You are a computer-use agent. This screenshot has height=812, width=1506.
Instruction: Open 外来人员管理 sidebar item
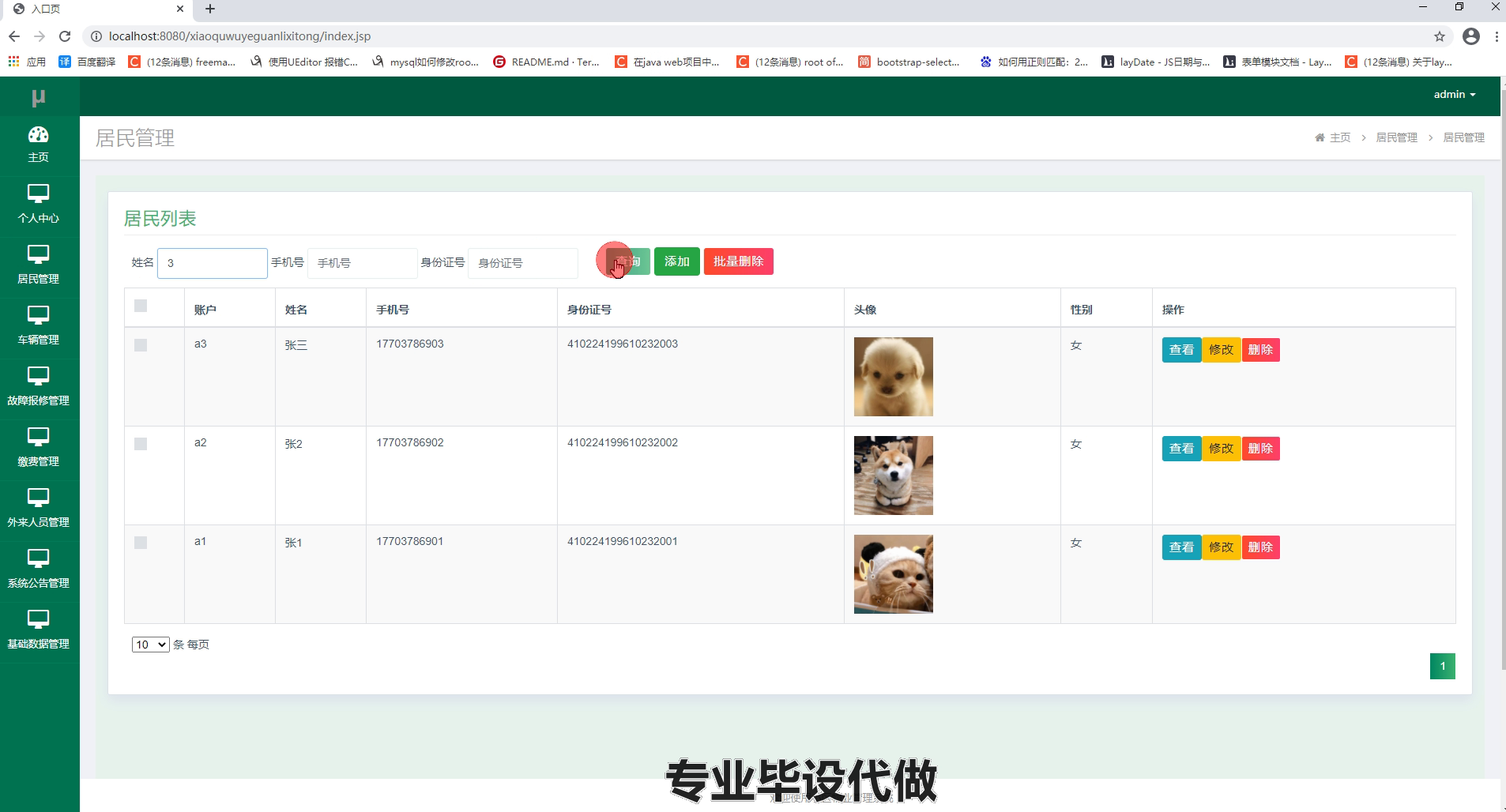click(x=39, y=509)
